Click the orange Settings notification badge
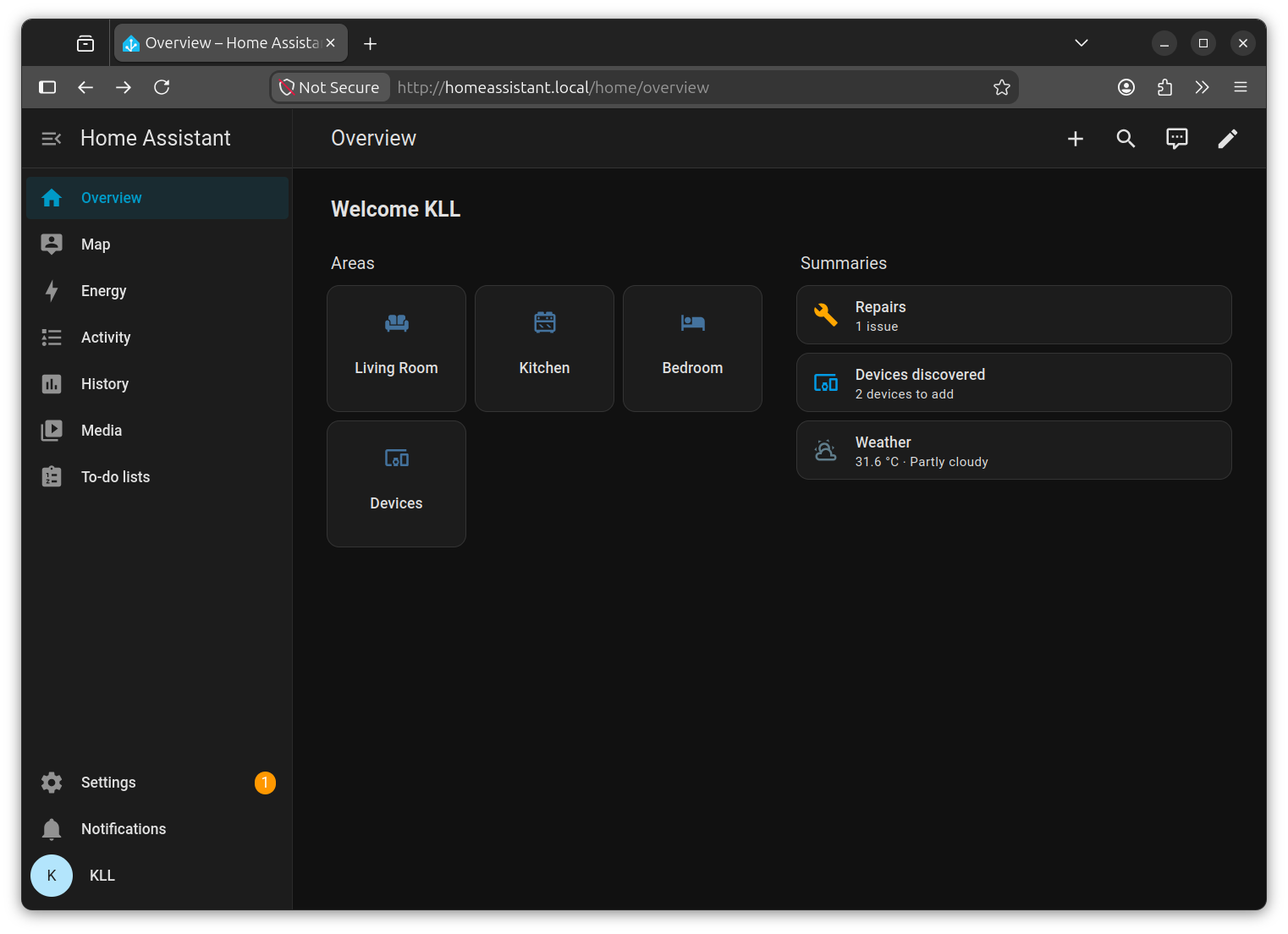The height and width of the screenshot is (934, 1288). tap(265, 783)
